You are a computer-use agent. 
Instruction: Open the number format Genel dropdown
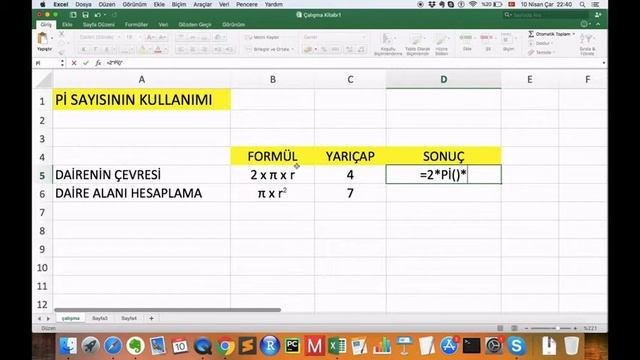pyautogui.click(x=334, y=37)
